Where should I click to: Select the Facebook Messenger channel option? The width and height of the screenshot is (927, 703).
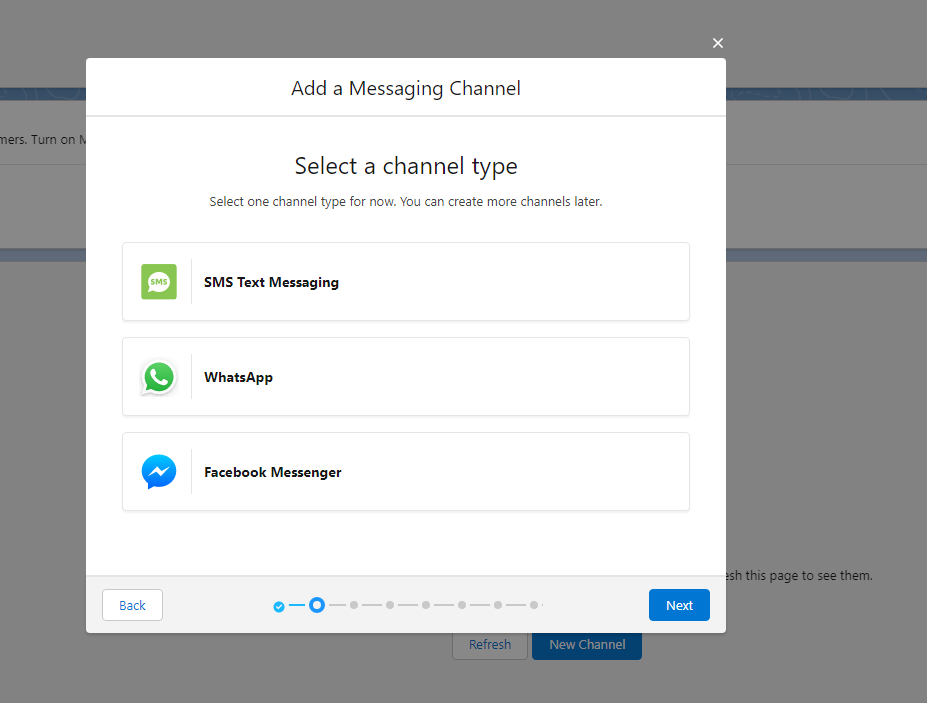click(405, 472)
